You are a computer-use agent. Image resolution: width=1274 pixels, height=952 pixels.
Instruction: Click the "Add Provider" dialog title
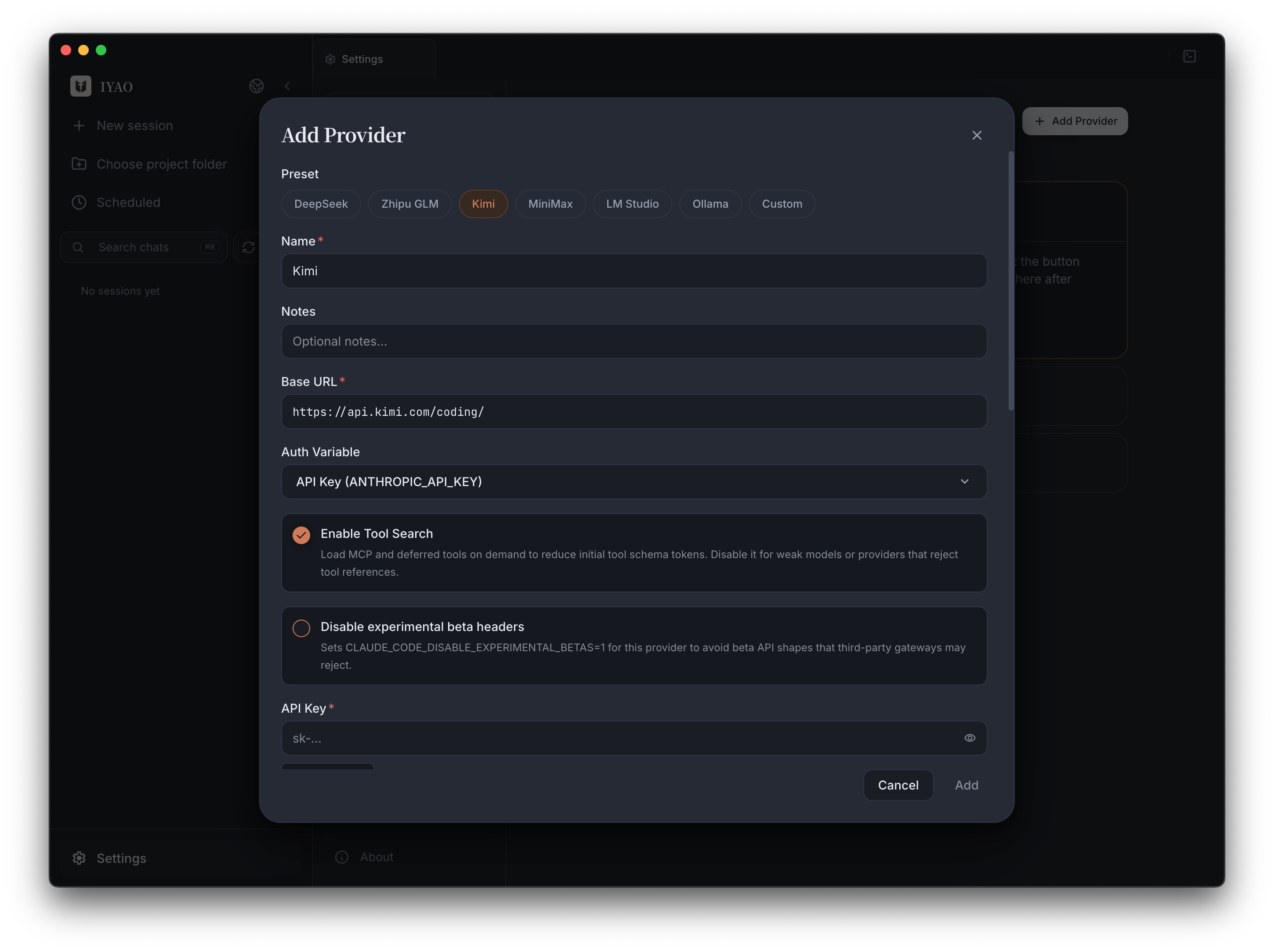[343, 135]
